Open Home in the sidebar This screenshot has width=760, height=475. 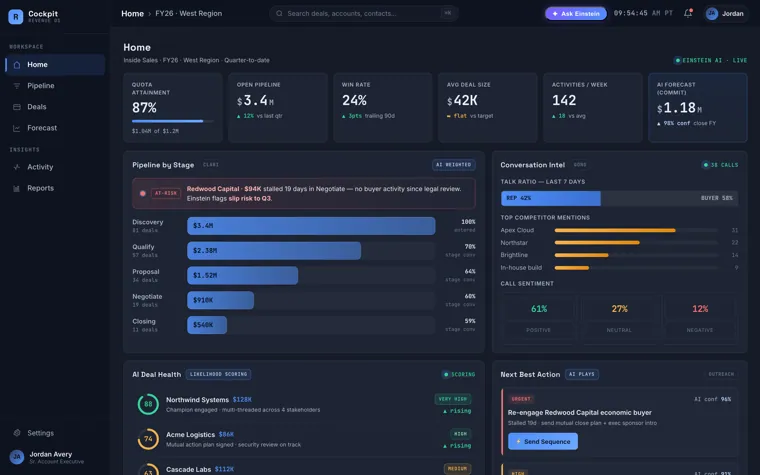(x=55, y=64)
